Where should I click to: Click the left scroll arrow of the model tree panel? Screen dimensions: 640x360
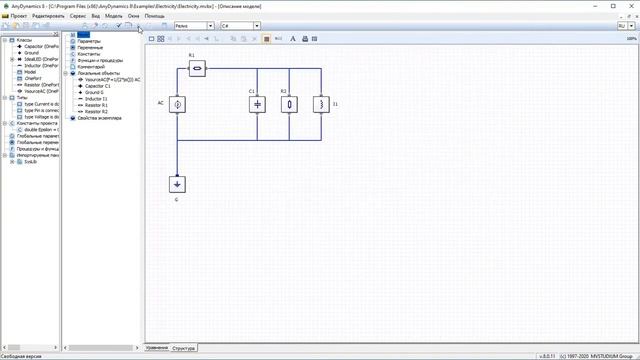pos(66,348)
